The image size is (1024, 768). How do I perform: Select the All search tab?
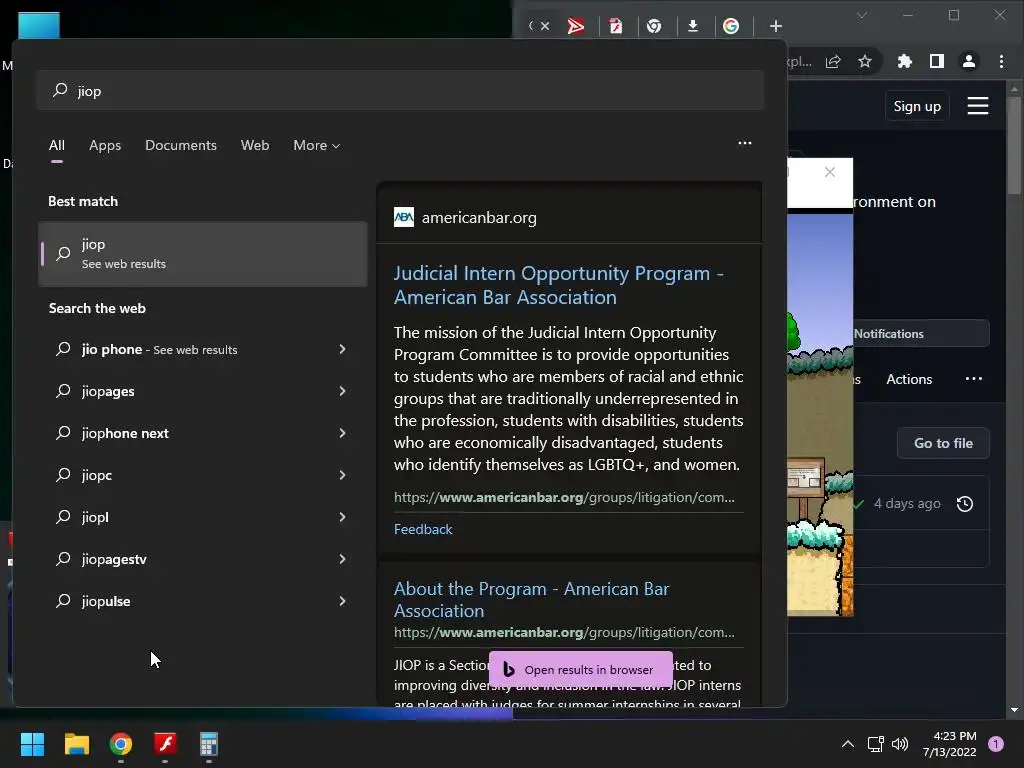(57, 146)
